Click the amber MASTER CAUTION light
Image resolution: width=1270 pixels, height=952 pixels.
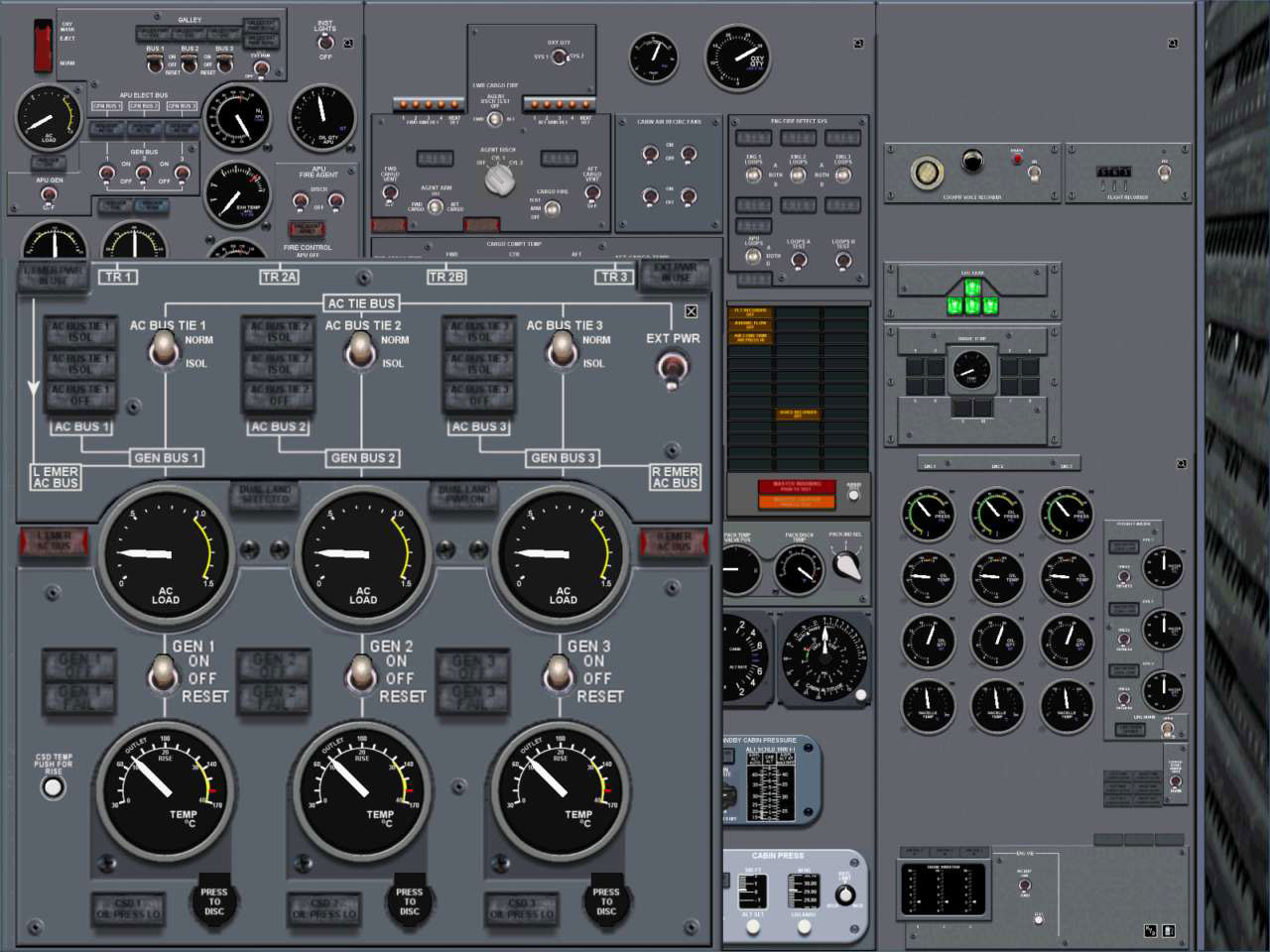[797, 502]
